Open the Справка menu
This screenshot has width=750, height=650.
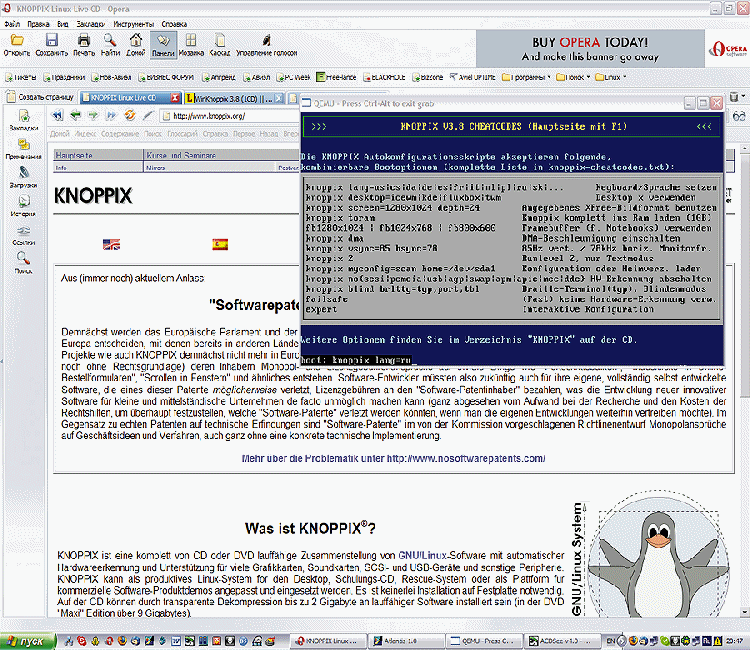coord(174,24)
